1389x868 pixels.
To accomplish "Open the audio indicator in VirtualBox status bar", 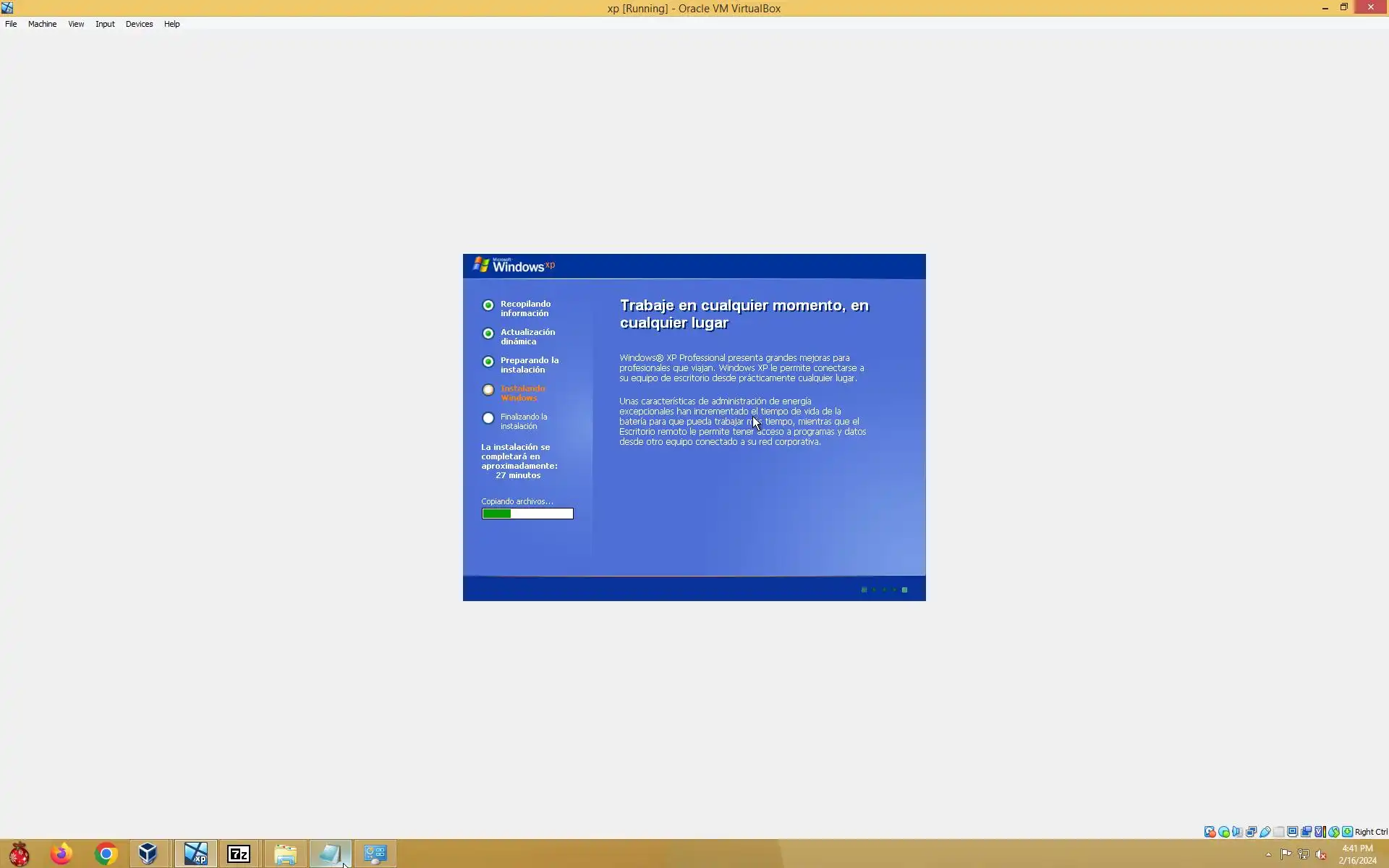I will [1237, 832].
